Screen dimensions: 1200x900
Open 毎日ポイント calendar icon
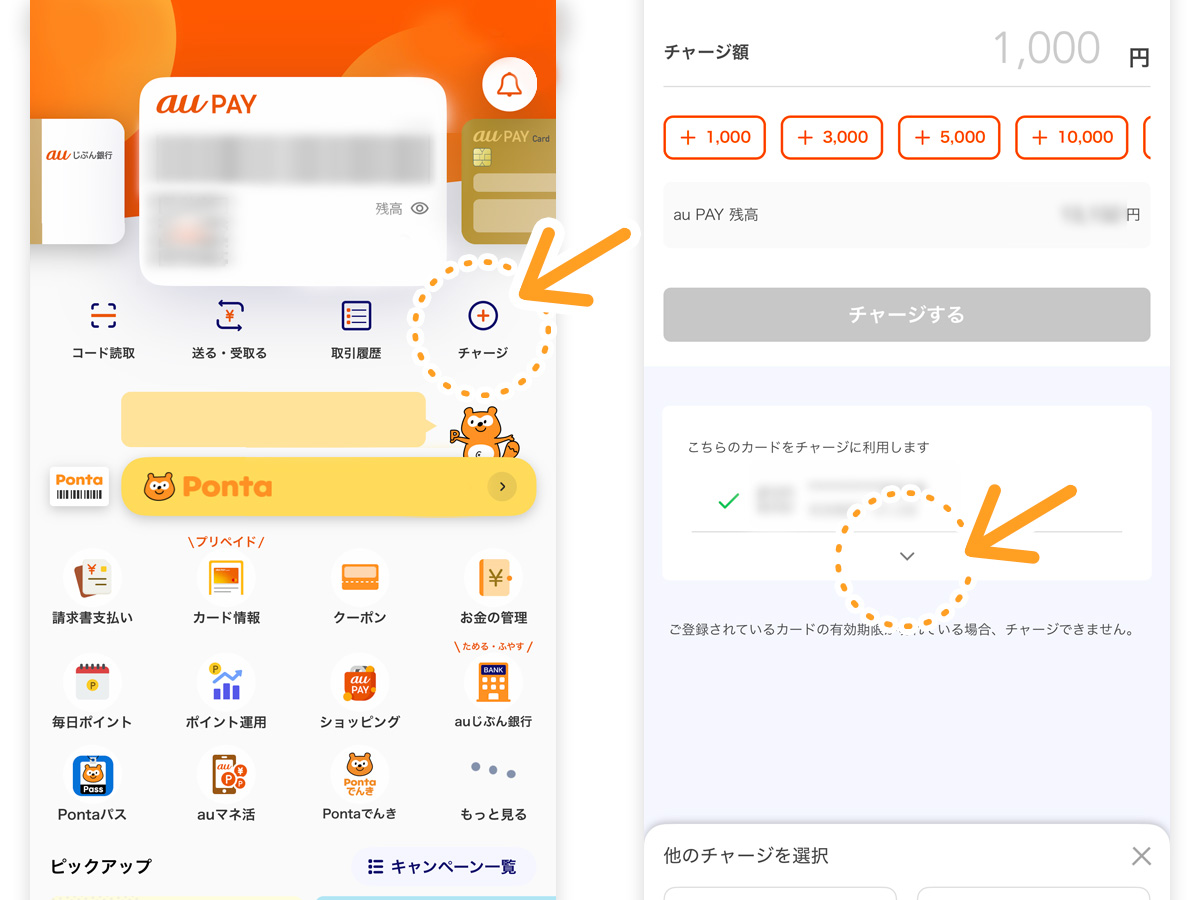click(92, 682)
